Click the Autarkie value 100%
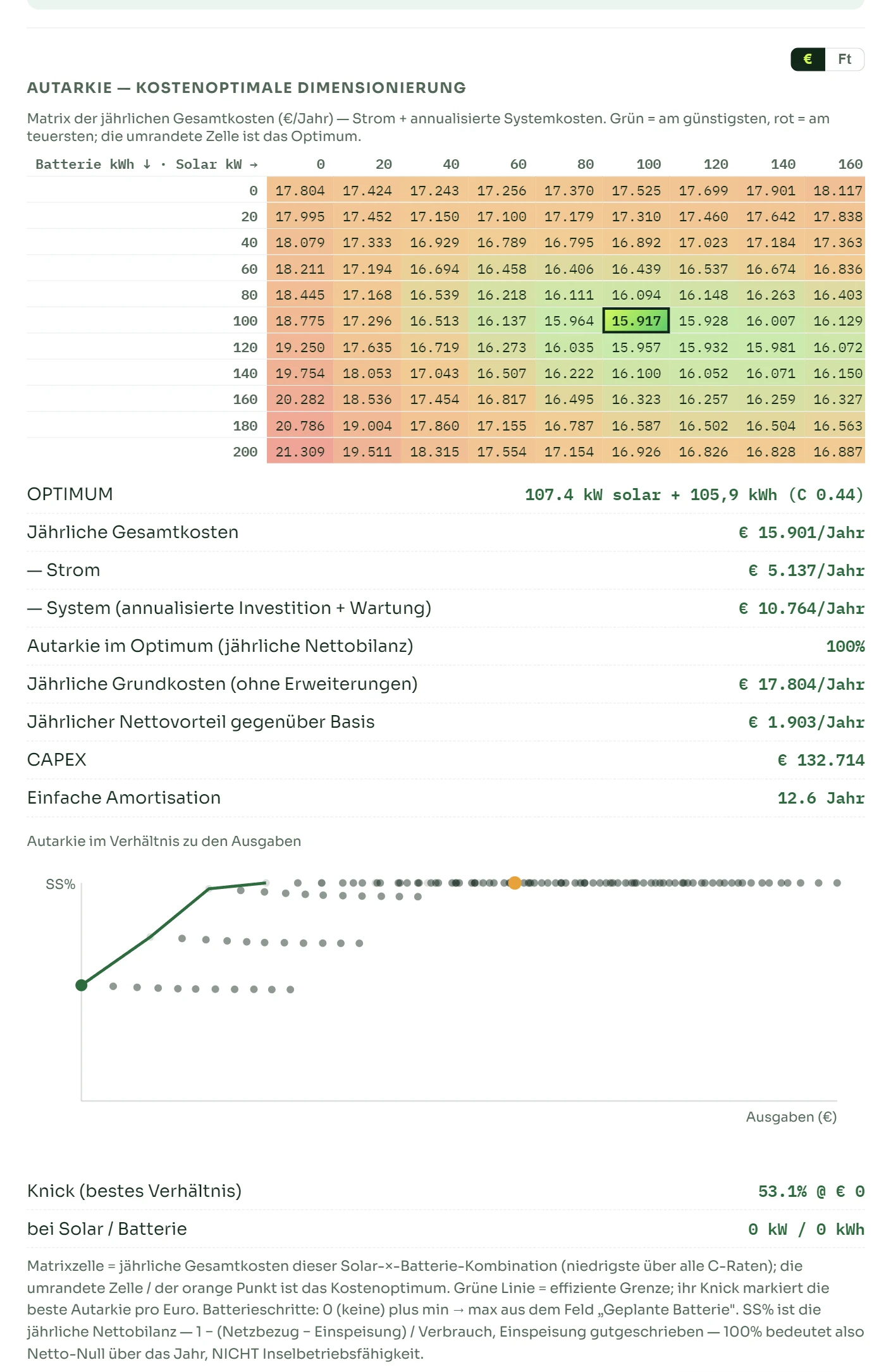Image resolution: width=879 pixels, height=1372 pixels. point(845,646)
